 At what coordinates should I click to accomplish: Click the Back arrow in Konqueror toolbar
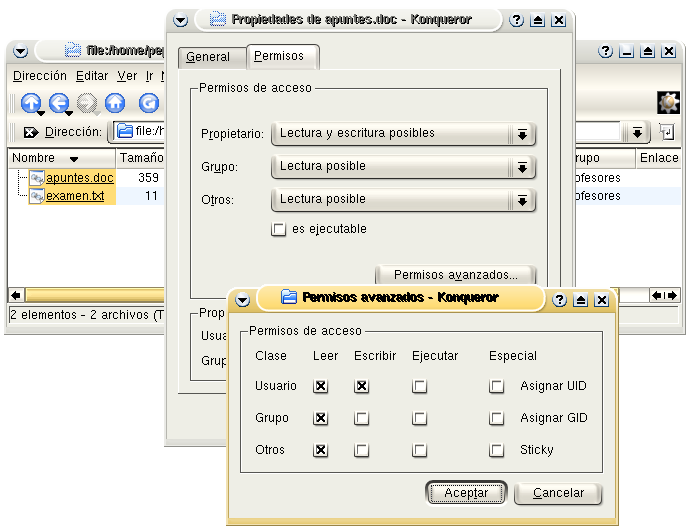[59, 102]
